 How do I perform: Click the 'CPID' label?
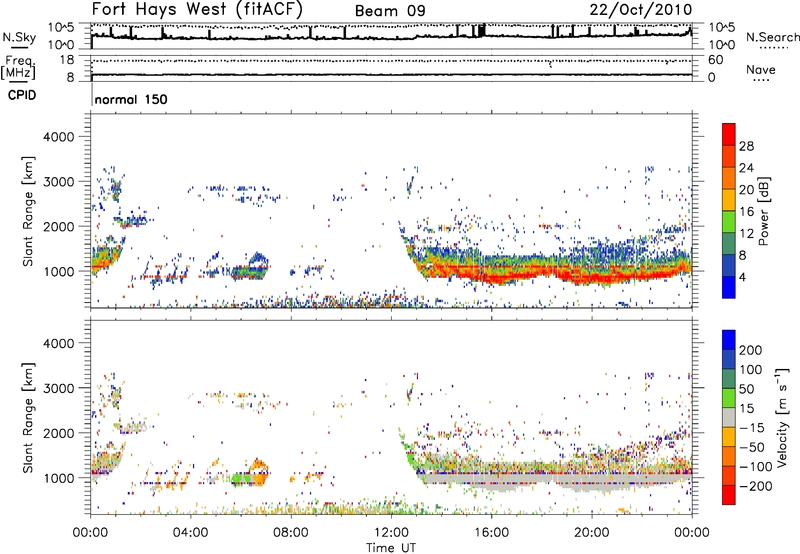pyautogui.click(x=22, y=95)
